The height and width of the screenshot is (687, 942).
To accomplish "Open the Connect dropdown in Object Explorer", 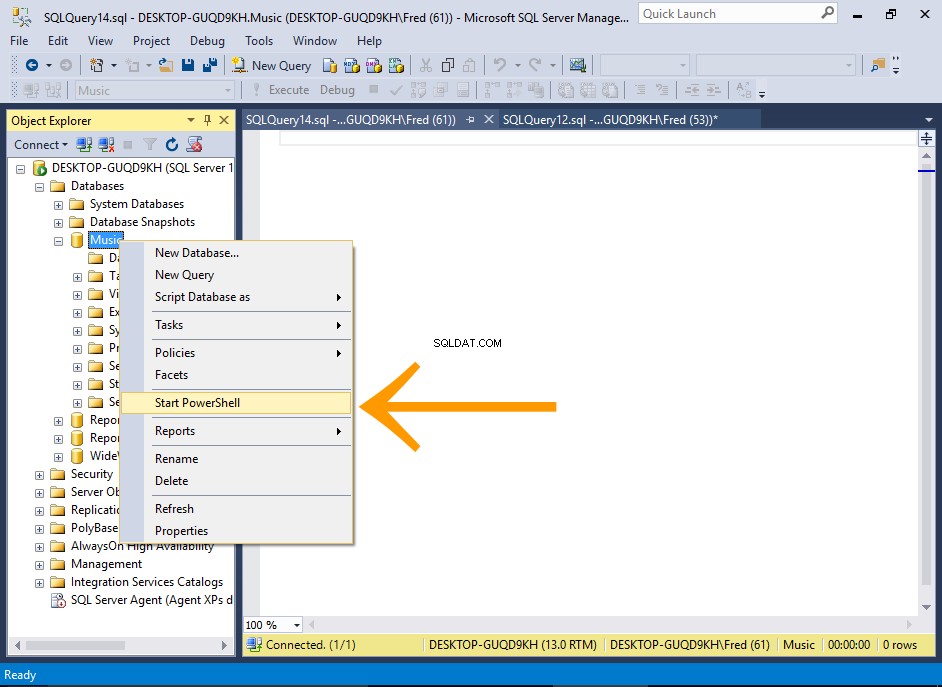I will (x=41, y=145).
